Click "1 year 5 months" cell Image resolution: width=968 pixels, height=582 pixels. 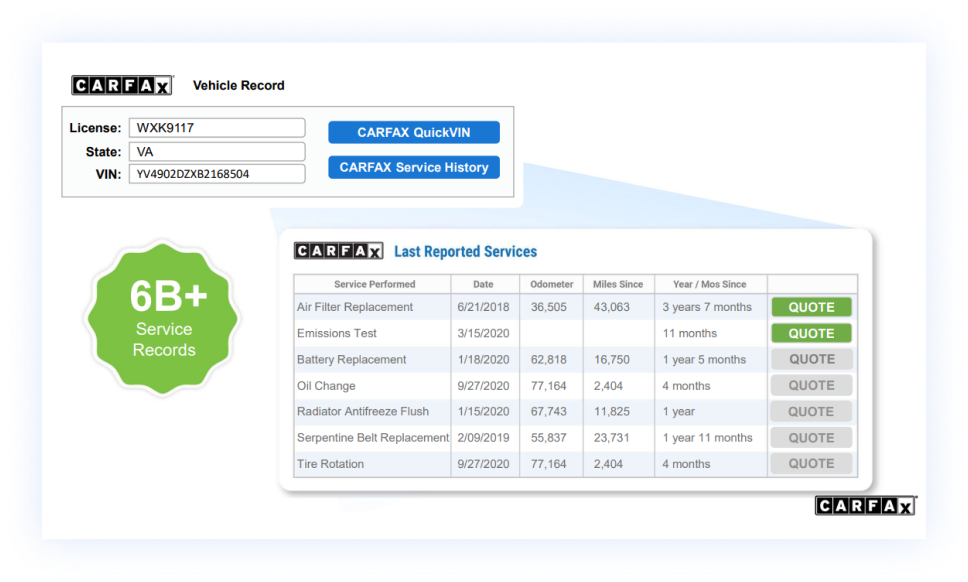click(x=704, y=359)
